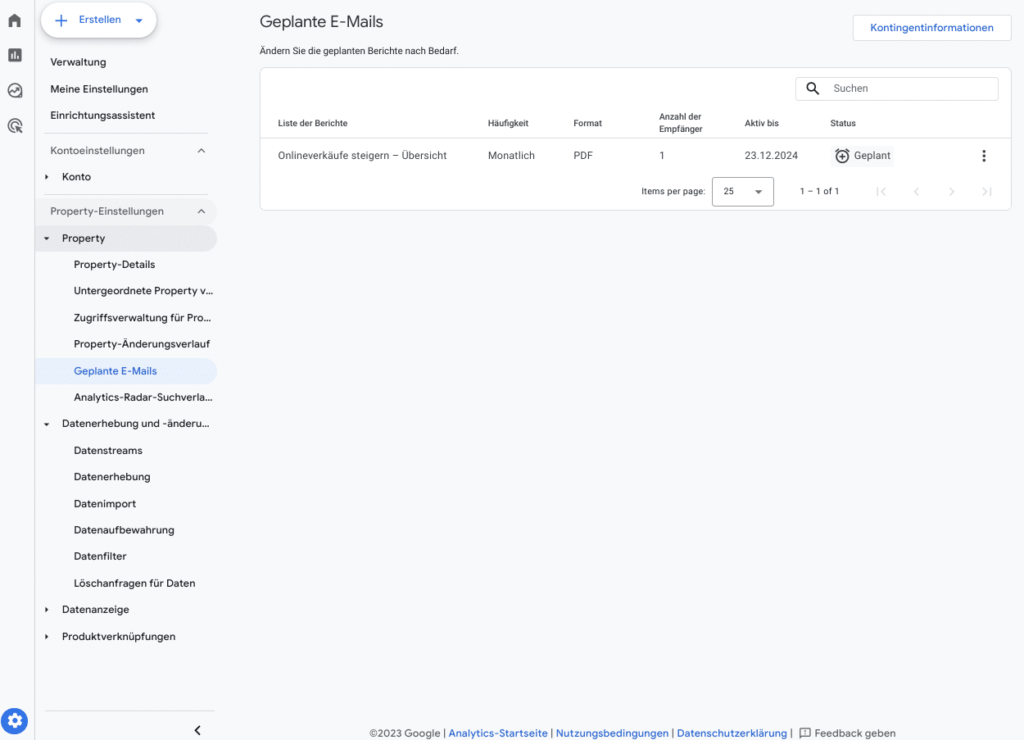This screenshot has height=740, width=1024.
Task: Collapse the Kontoeinstellungen section
Action: 201,150
